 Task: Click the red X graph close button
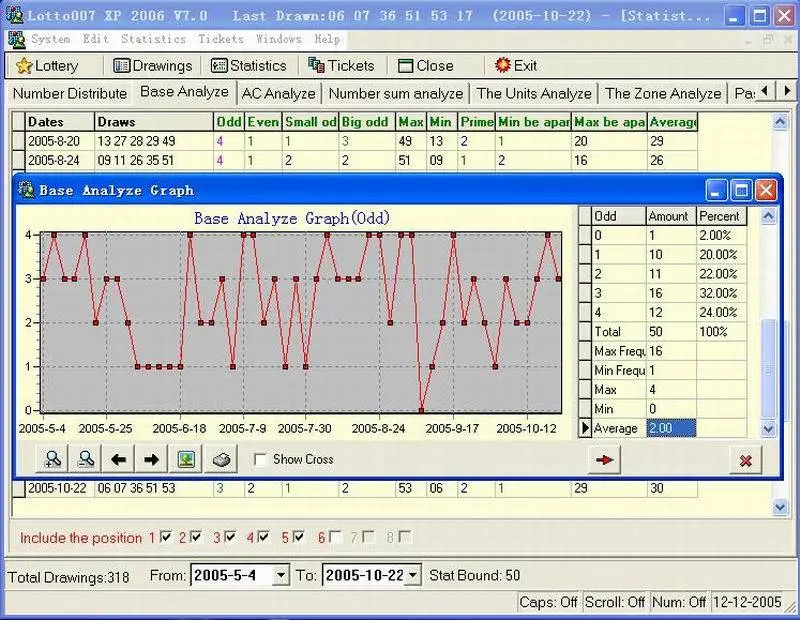pyautogui.click(x=745, y=459)
